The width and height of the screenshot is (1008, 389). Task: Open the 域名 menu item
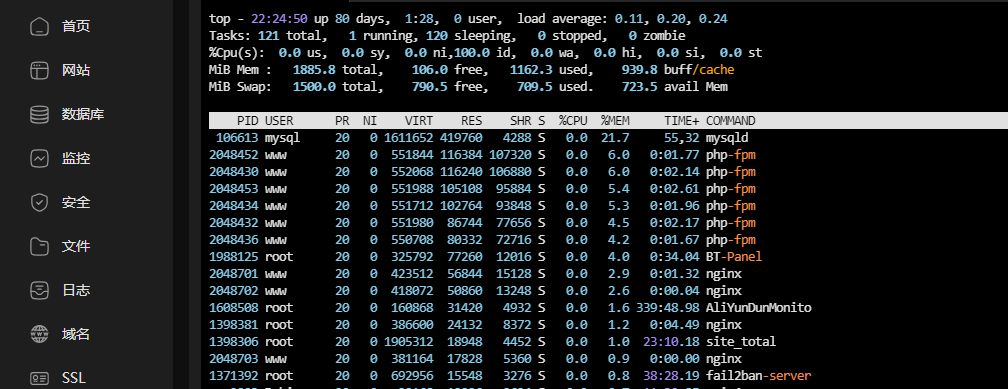pos(76,334)
